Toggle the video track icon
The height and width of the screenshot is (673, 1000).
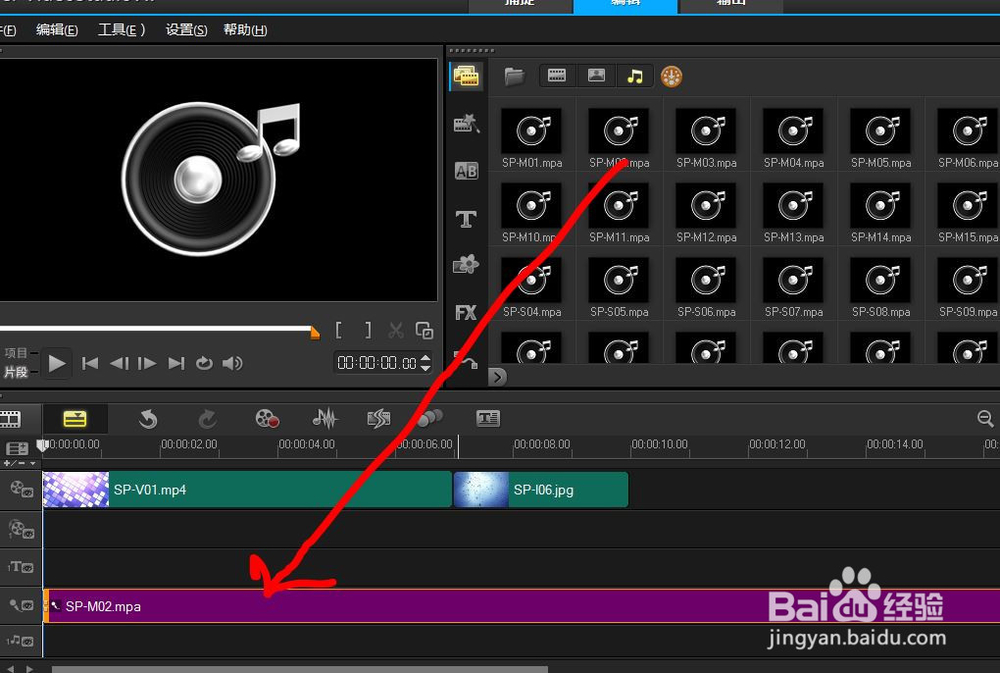point(21,489)
